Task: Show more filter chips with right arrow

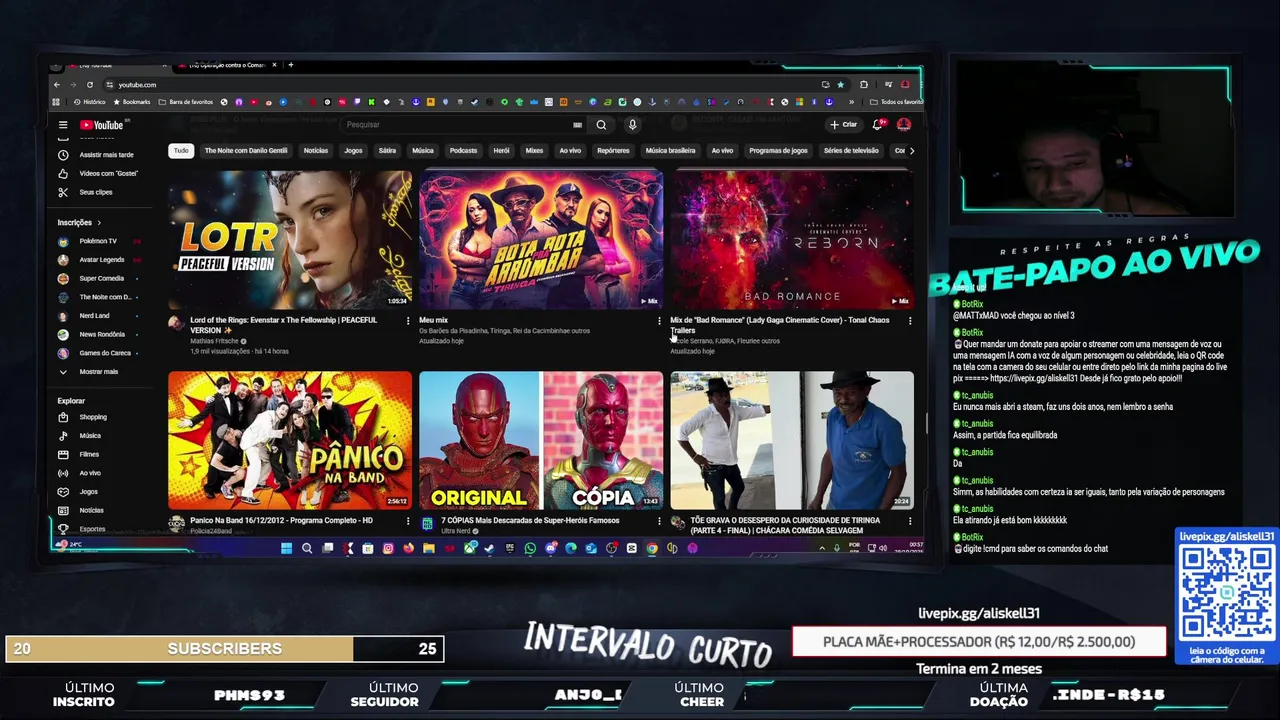Action: pyautogui.click(x=911, y=151)
